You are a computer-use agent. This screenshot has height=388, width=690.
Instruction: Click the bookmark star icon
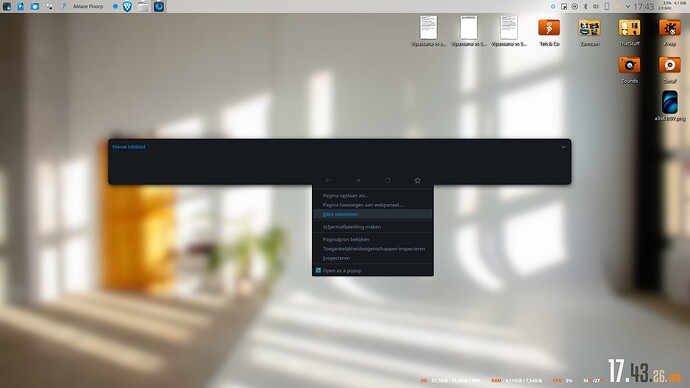point(418,180)
